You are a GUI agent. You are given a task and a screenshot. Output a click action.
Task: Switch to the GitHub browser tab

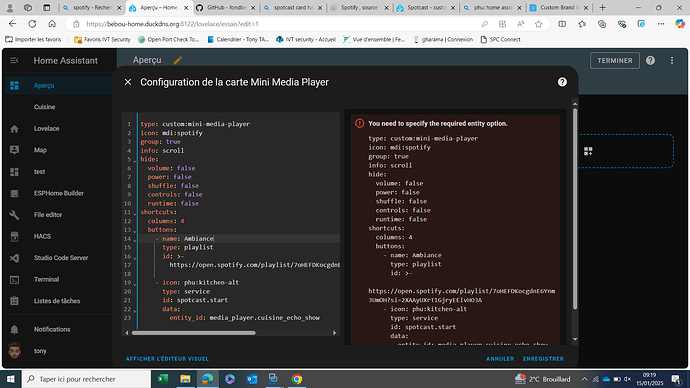(226, 7)
